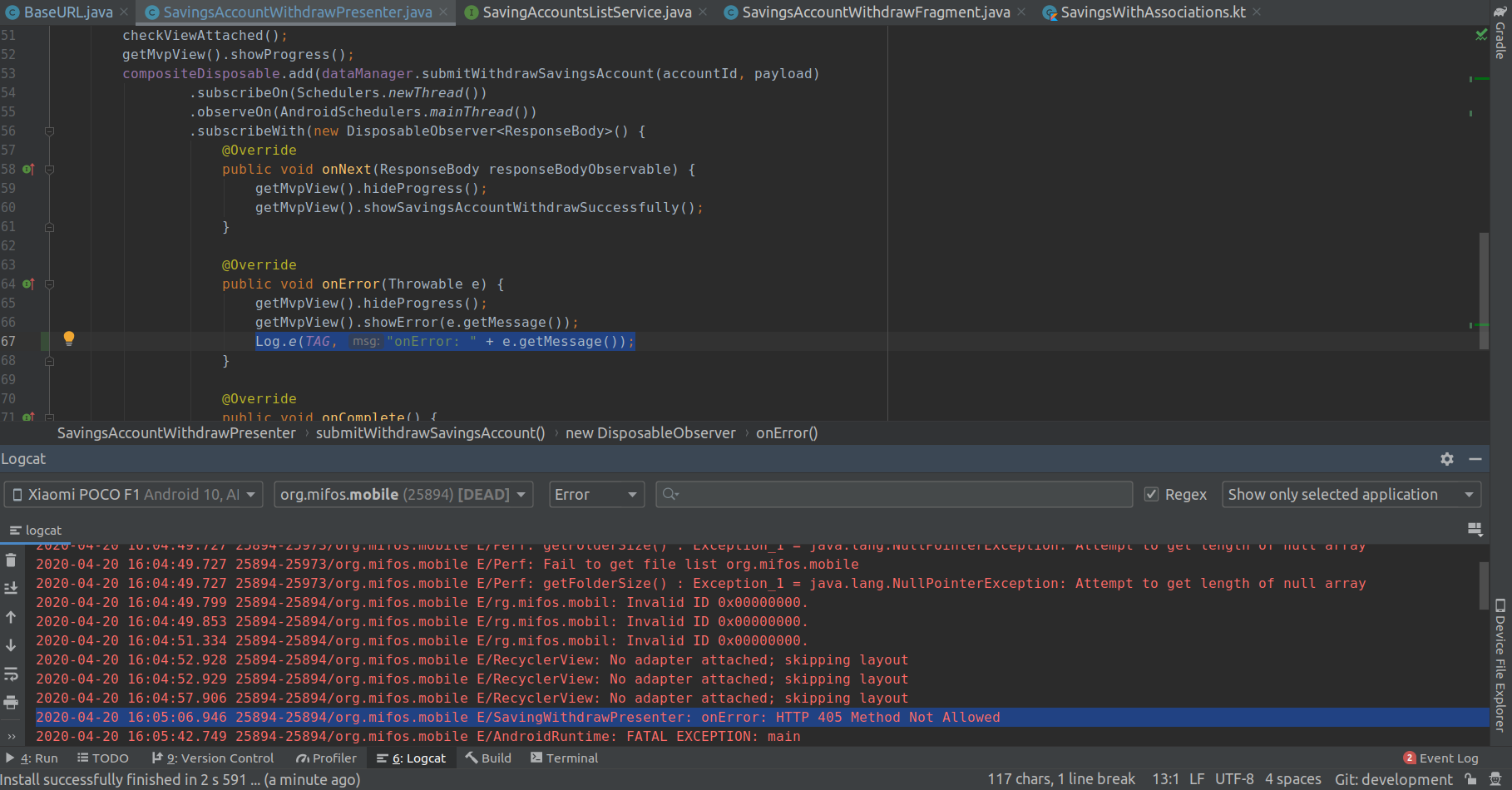Toggle fold end marker on line 61
This screenshot has width=1512, height=790.
point(49,227)
